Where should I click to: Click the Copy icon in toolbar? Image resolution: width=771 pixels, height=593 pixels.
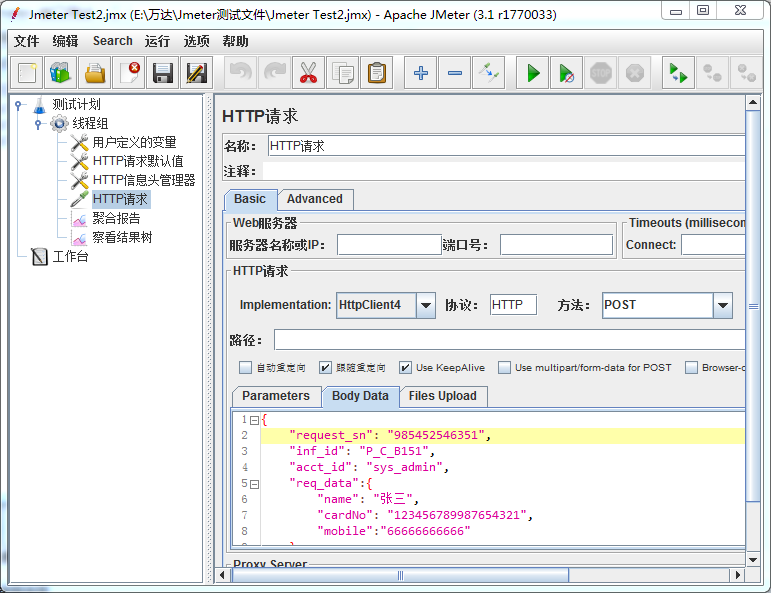pos(343,73)
